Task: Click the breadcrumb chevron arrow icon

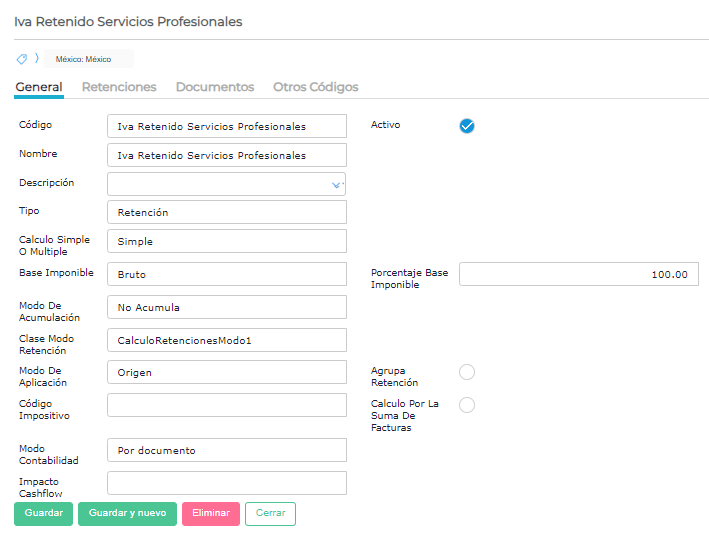Action: (37, 59)
